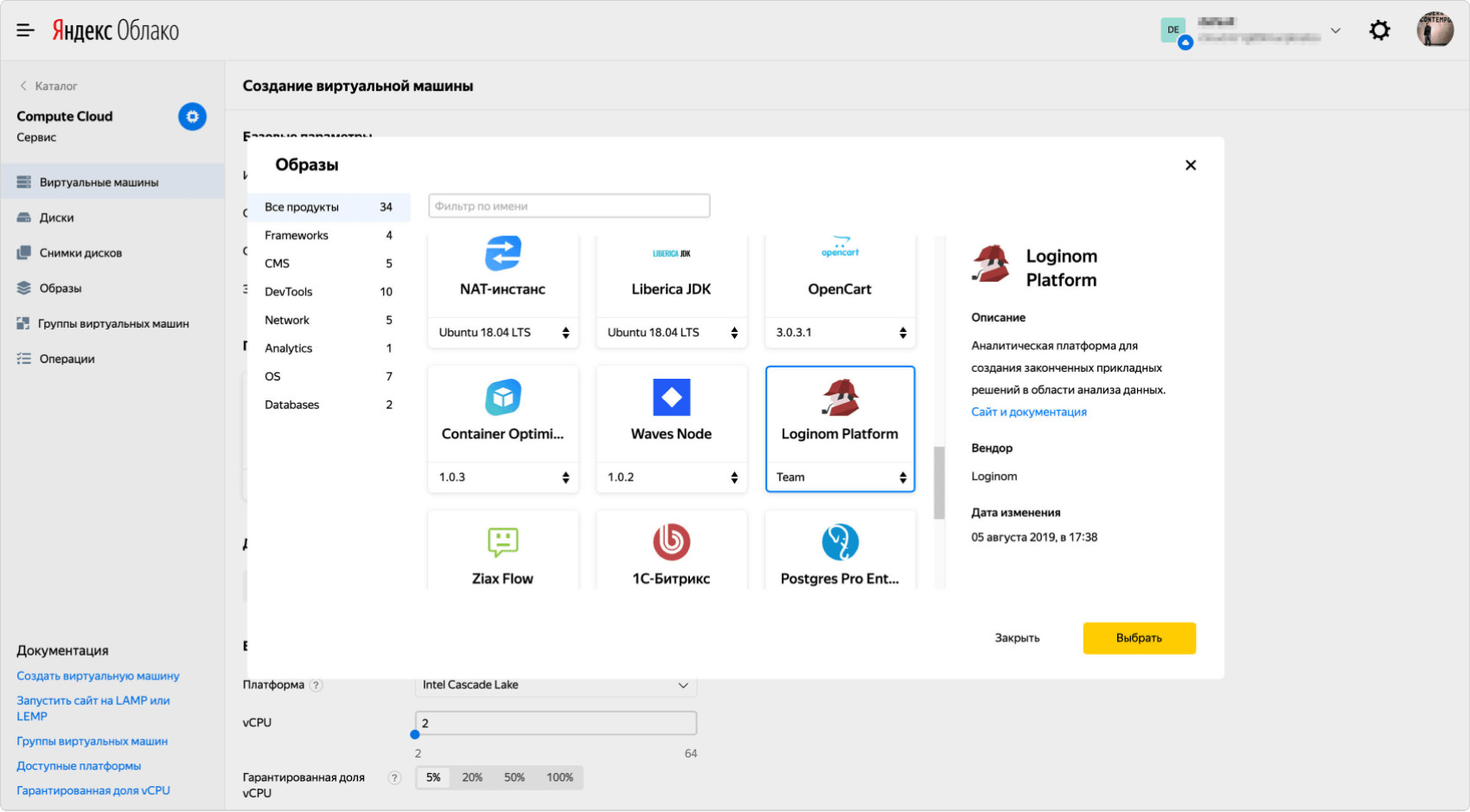
Task: Open the user profile avatar
Action: [1435, 30]
